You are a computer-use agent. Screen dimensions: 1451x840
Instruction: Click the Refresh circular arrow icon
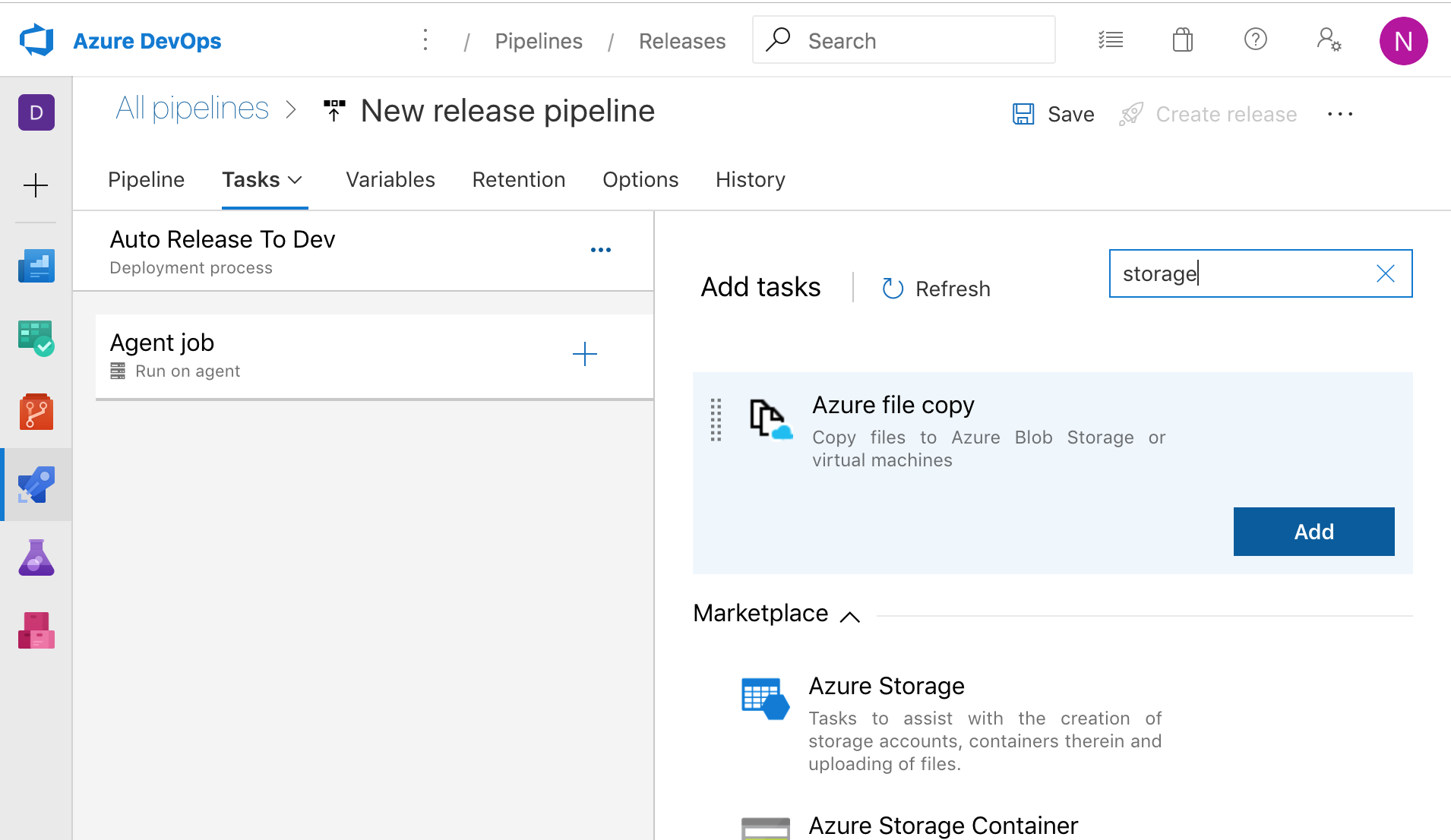pyautogui.click(x=893, y=289)
